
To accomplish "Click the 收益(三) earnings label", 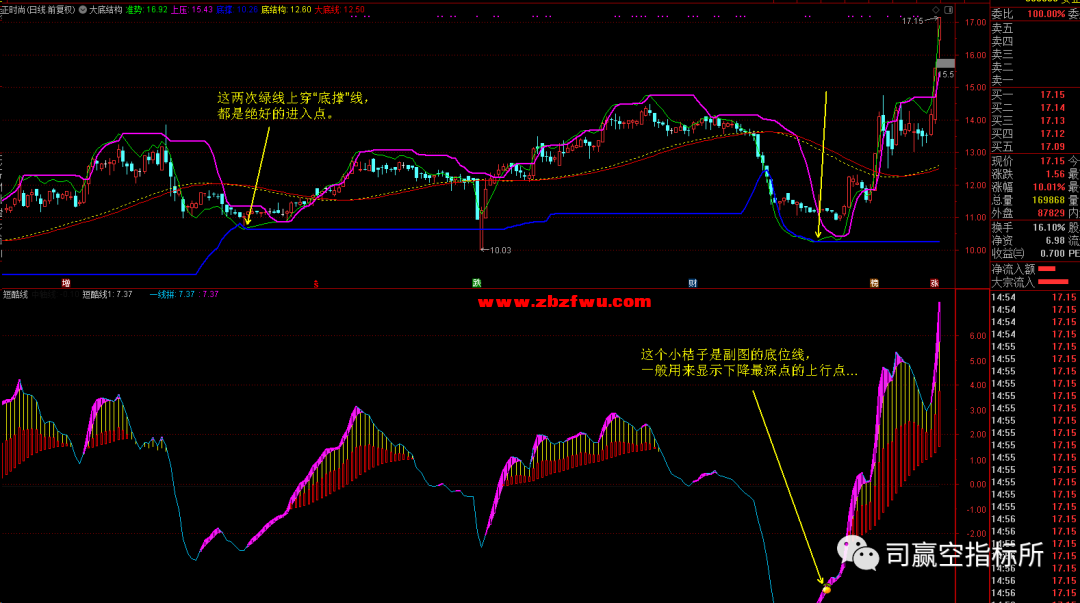I will (x=1010, y=253).
